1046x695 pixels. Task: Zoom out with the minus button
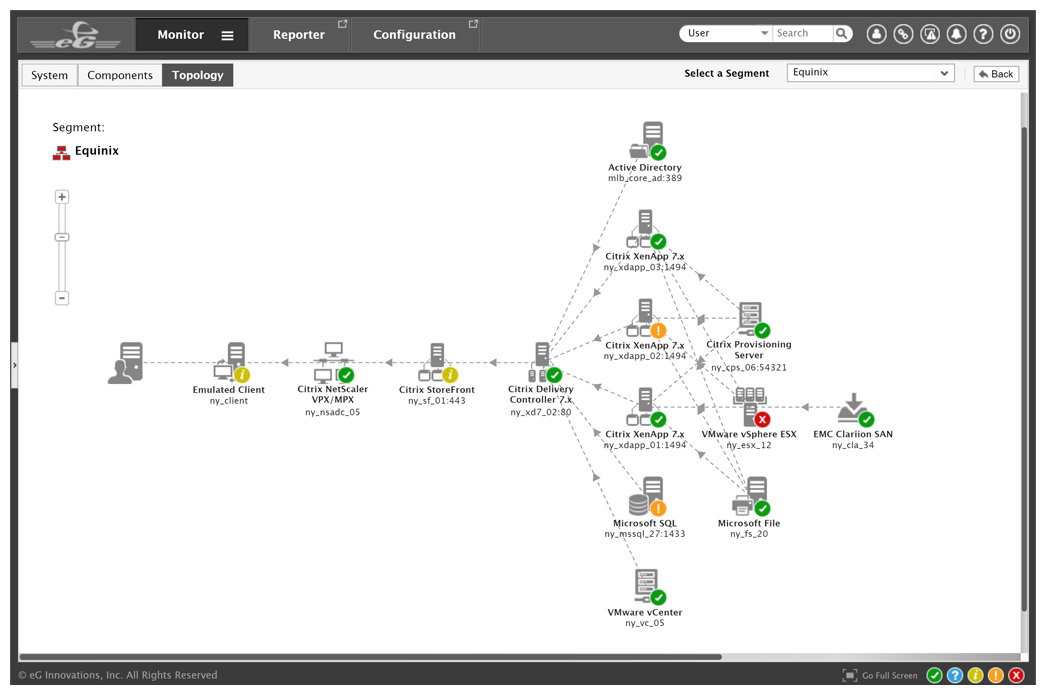coord(62,298)
